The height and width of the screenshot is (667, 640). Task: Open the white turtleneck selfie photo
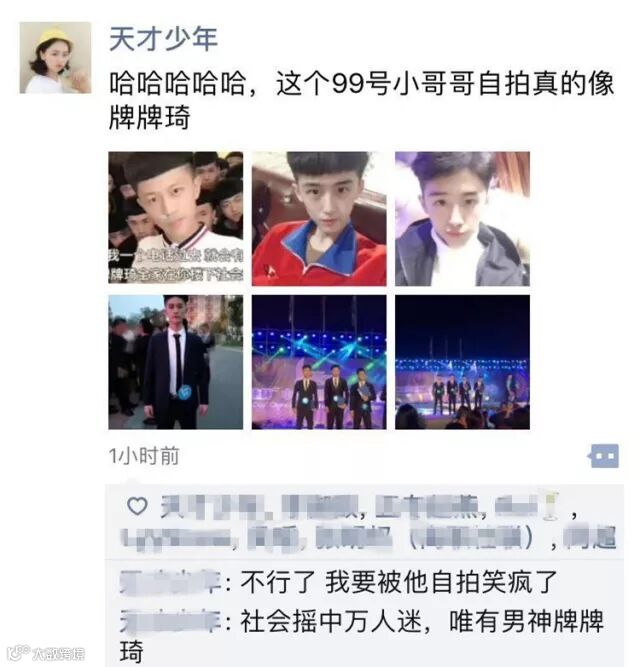462,219
